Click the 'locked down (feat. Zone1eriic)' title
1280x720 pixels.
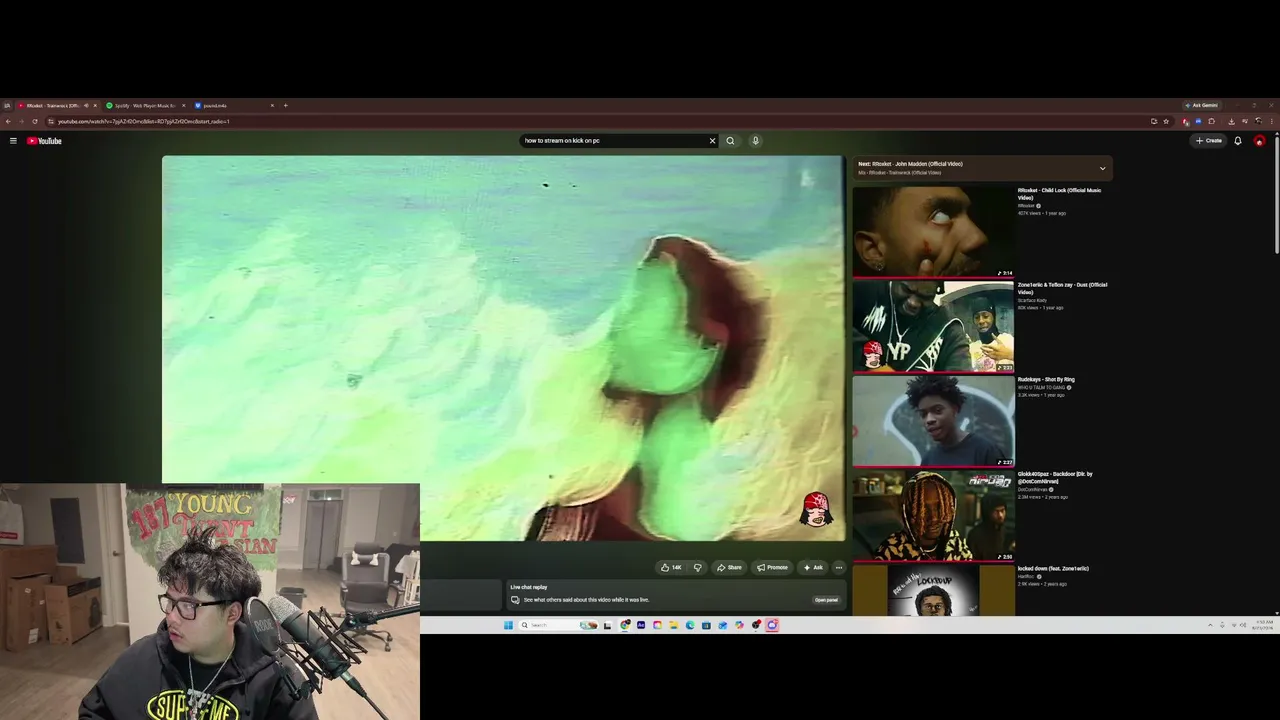(1053, 569)
